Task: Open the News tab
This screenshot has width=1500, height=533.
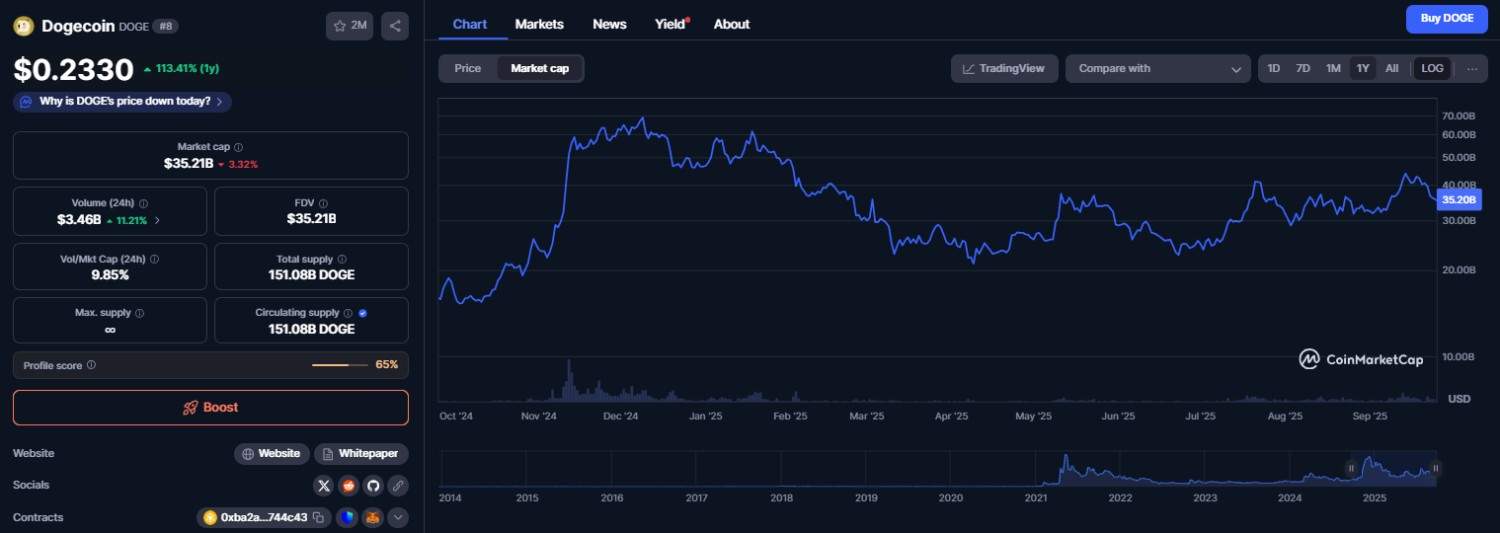Action: click(x=609, y=24)
